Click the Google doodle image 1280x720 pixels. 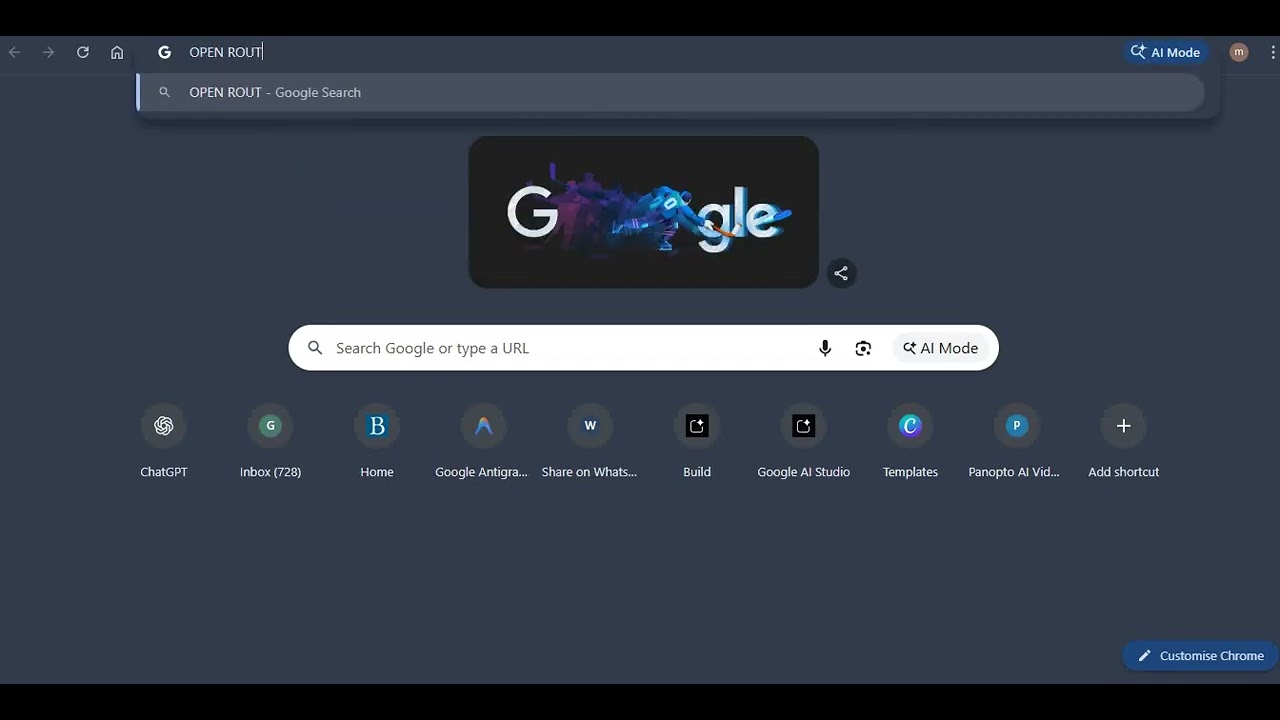(x=643, y=212)
